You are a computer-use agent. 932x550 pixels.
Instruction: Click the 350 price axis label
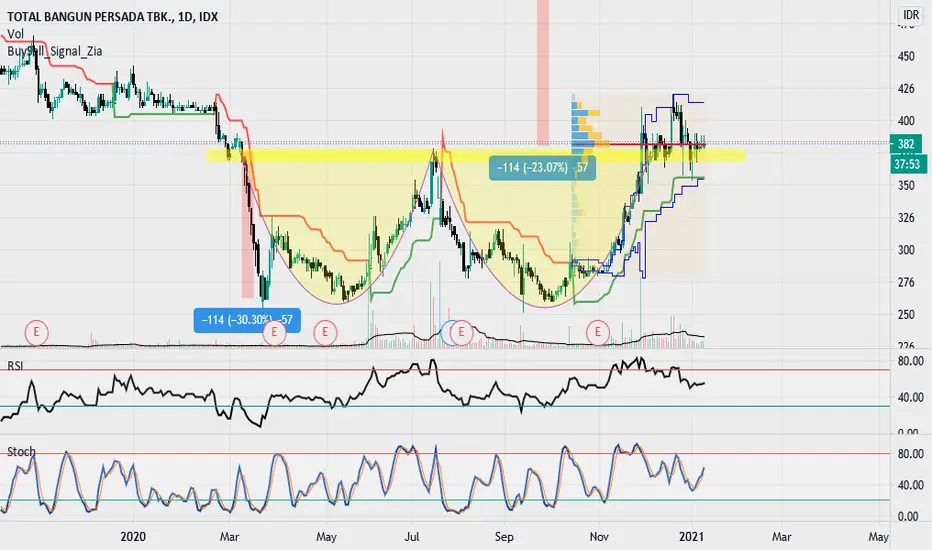click(x=906, y=186)
